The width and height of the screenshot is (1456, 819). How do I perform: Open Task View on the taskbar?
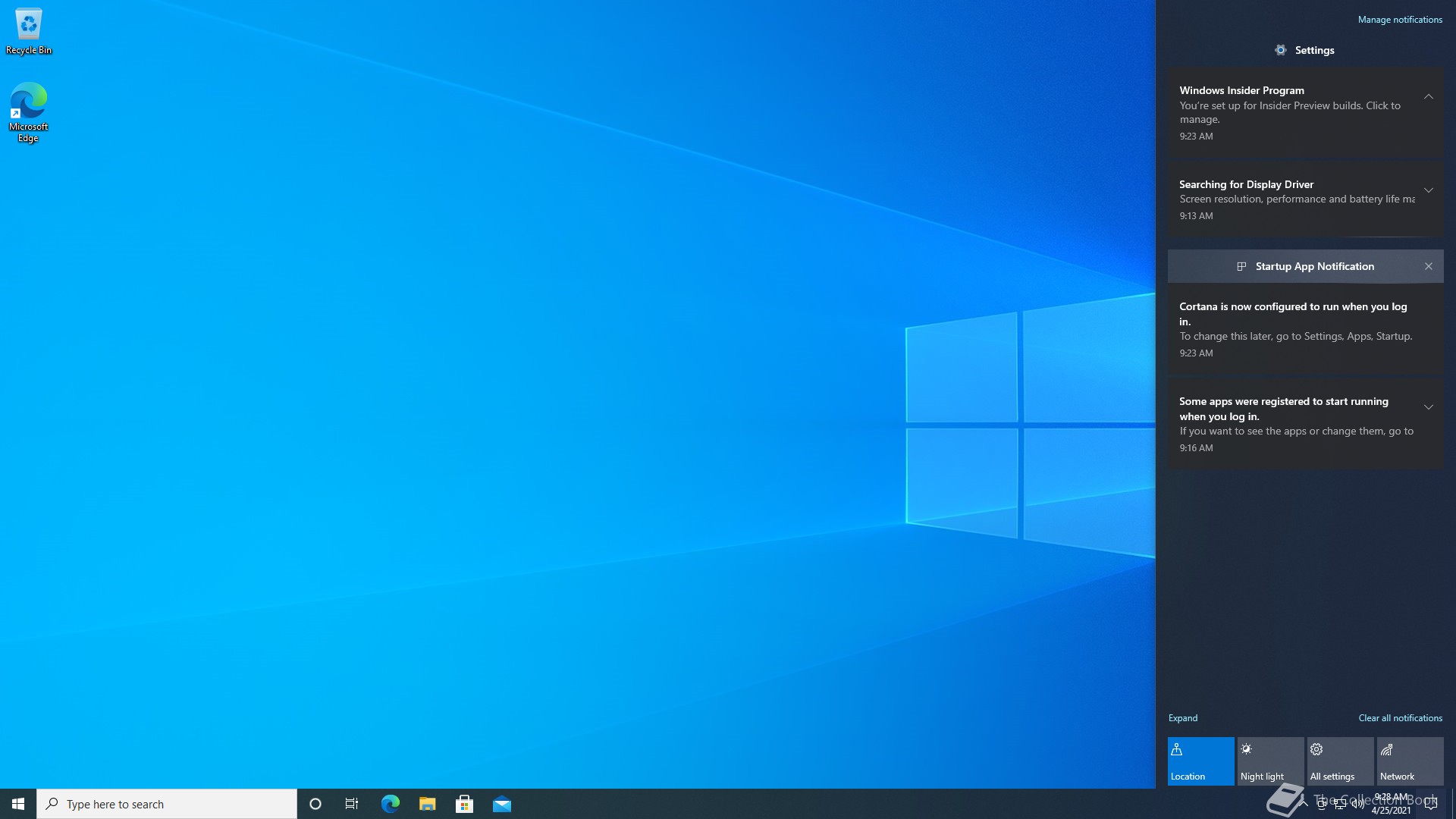tap(352, 804)
